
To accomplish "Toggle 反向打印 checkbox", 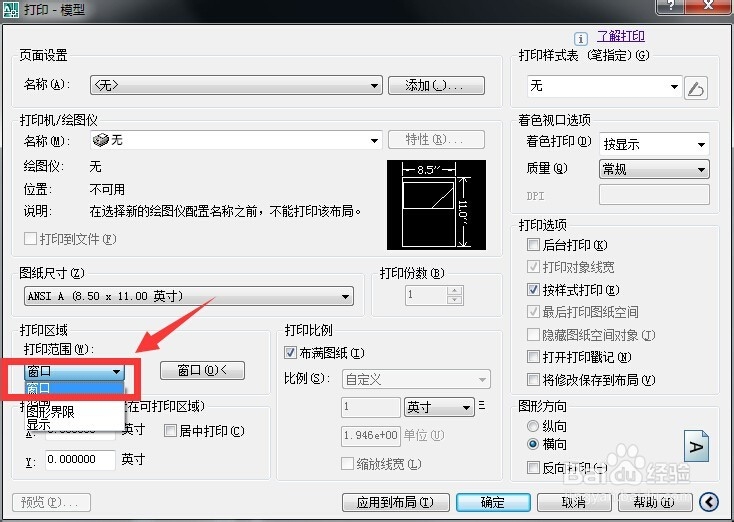I will coord(533,467).
